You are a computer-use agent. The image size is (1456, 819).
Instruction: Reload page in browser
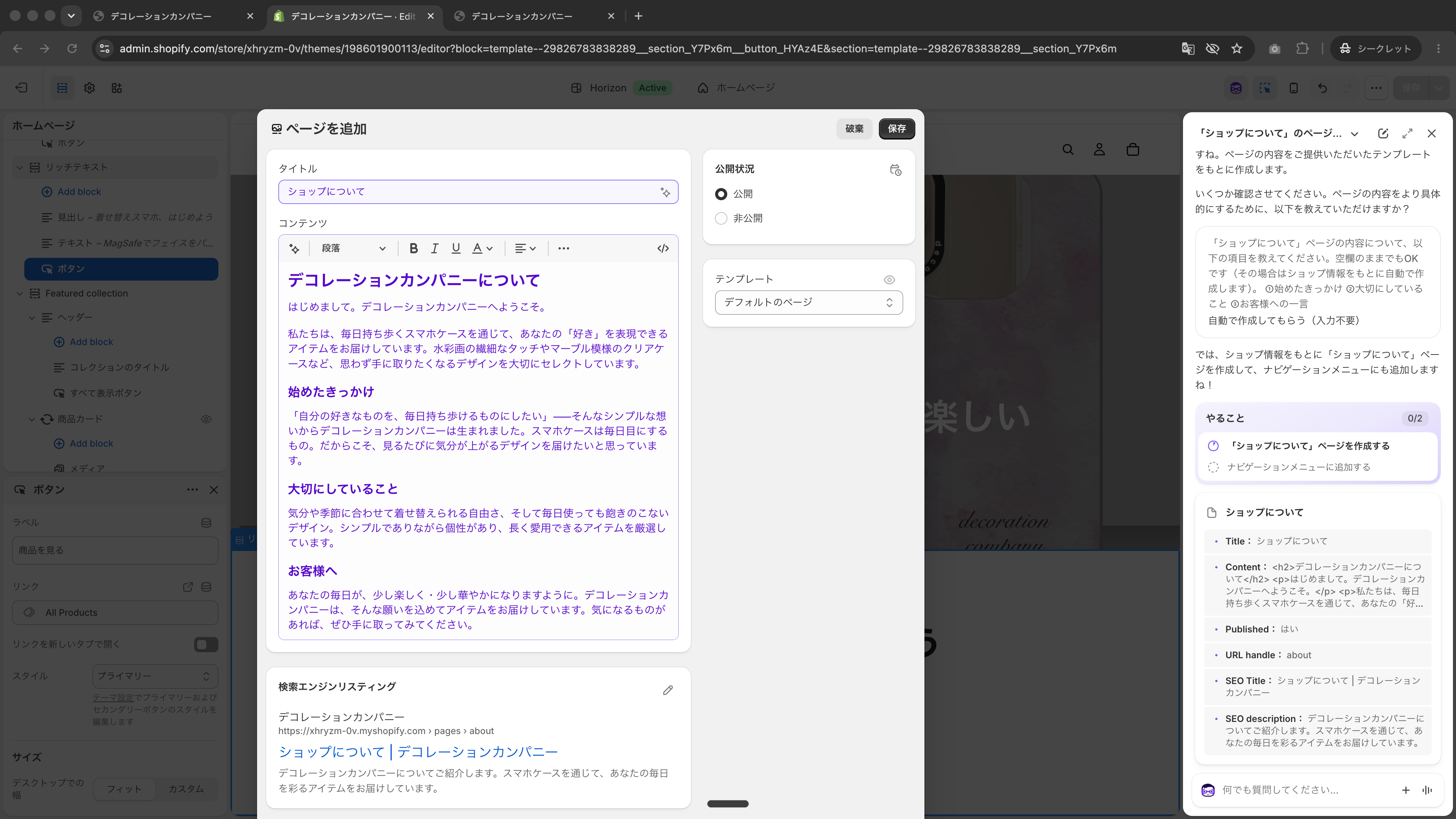[72, 49]
